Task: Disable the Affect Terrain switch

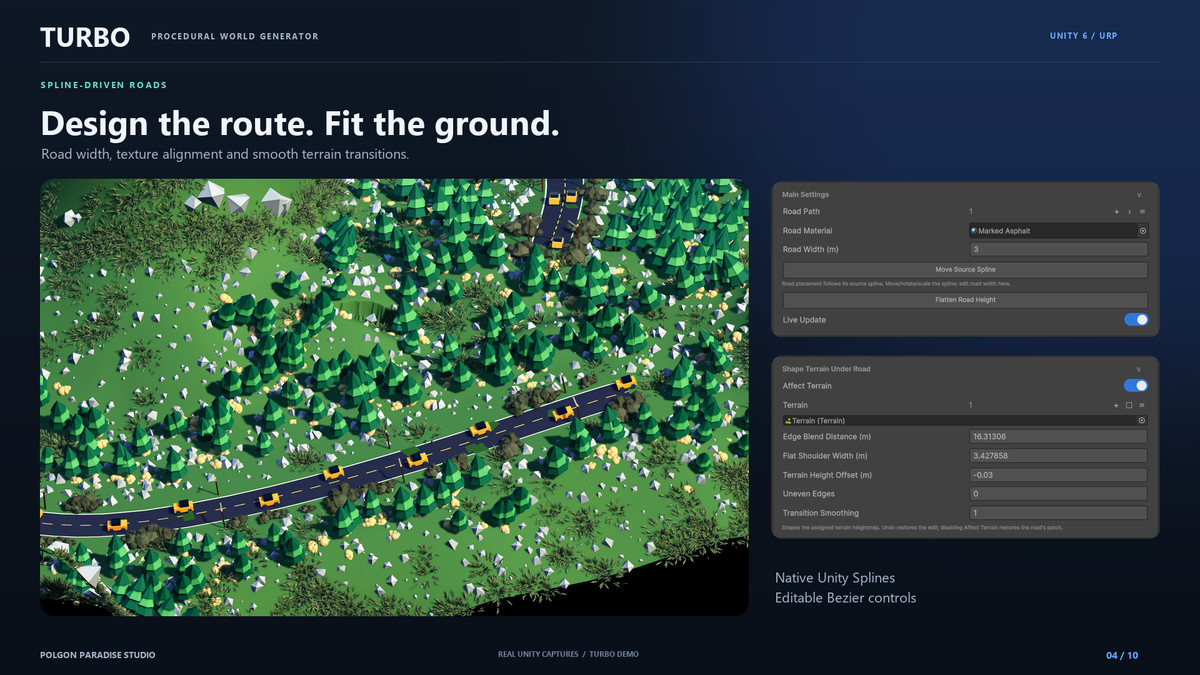Action: click(1136, 386)
